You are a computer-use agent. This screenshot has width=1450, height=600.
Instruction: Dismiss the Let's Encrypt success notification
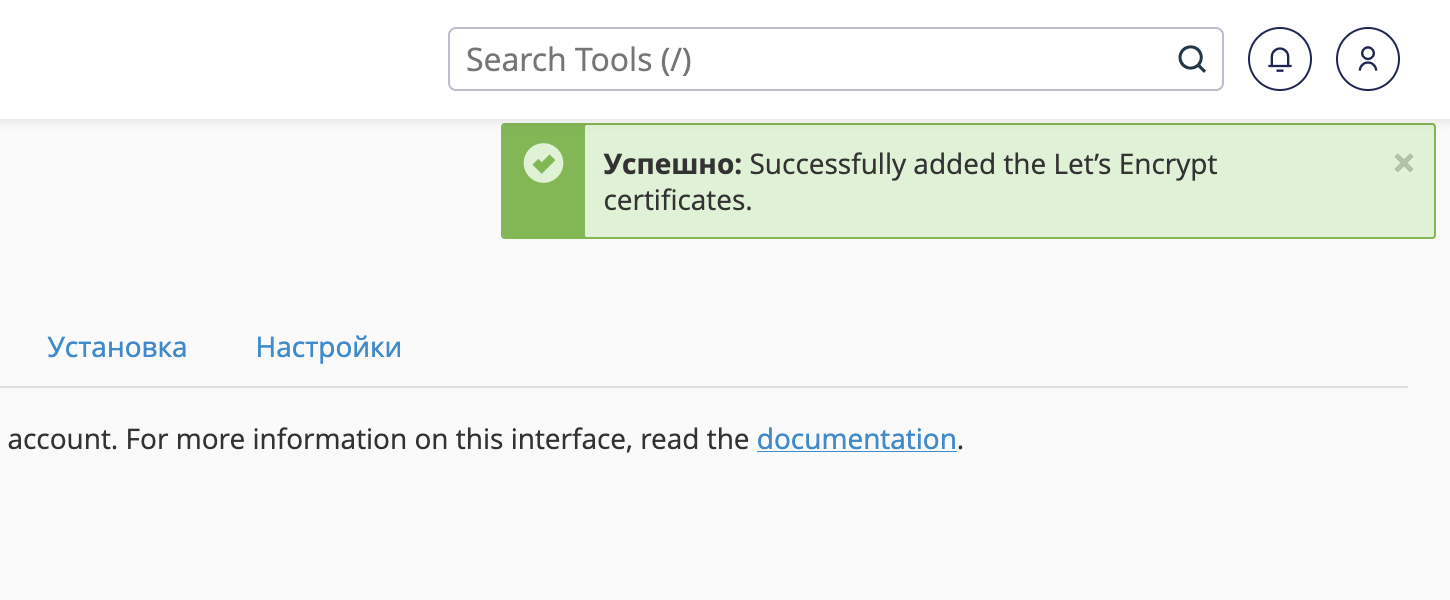(x=1403, y=163)
